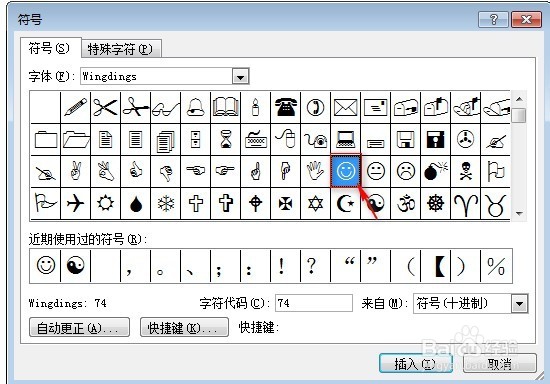550x384 pixels.
Task: Choose recently used exclamation mark
Action: [286, 265]
